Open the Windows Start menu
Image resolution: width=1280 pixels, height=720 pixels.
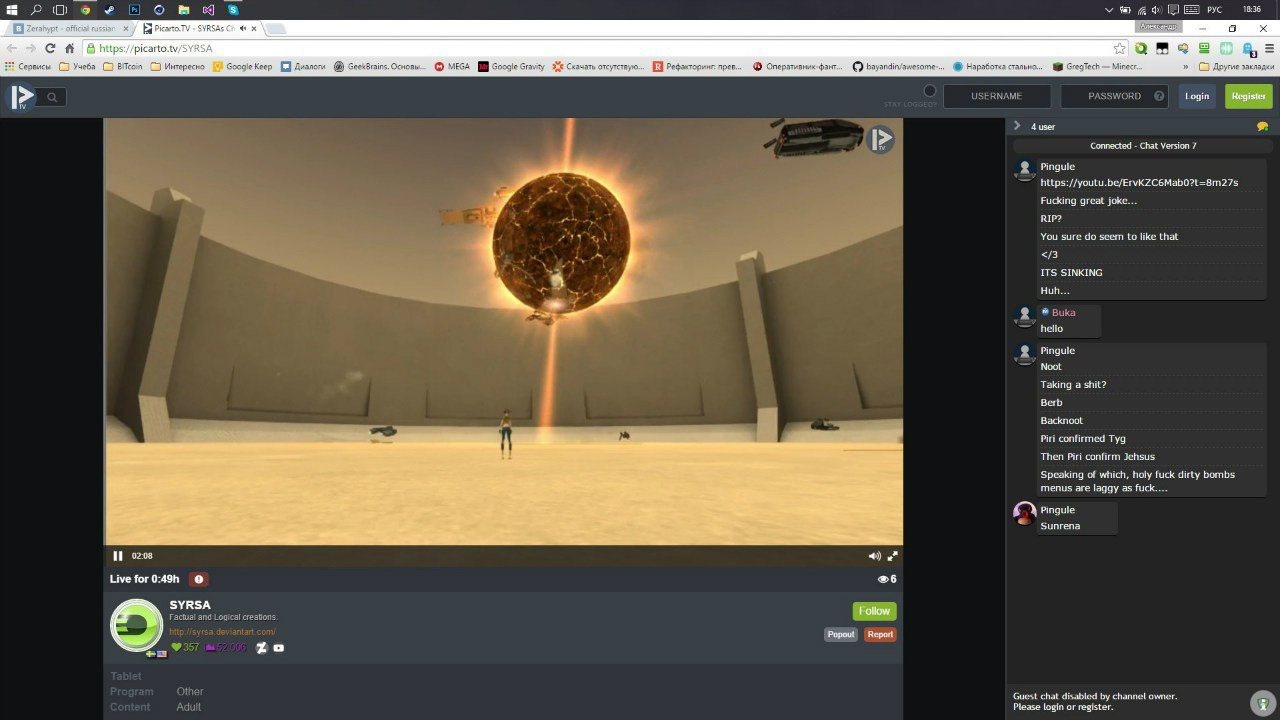[x=13, y=9]
